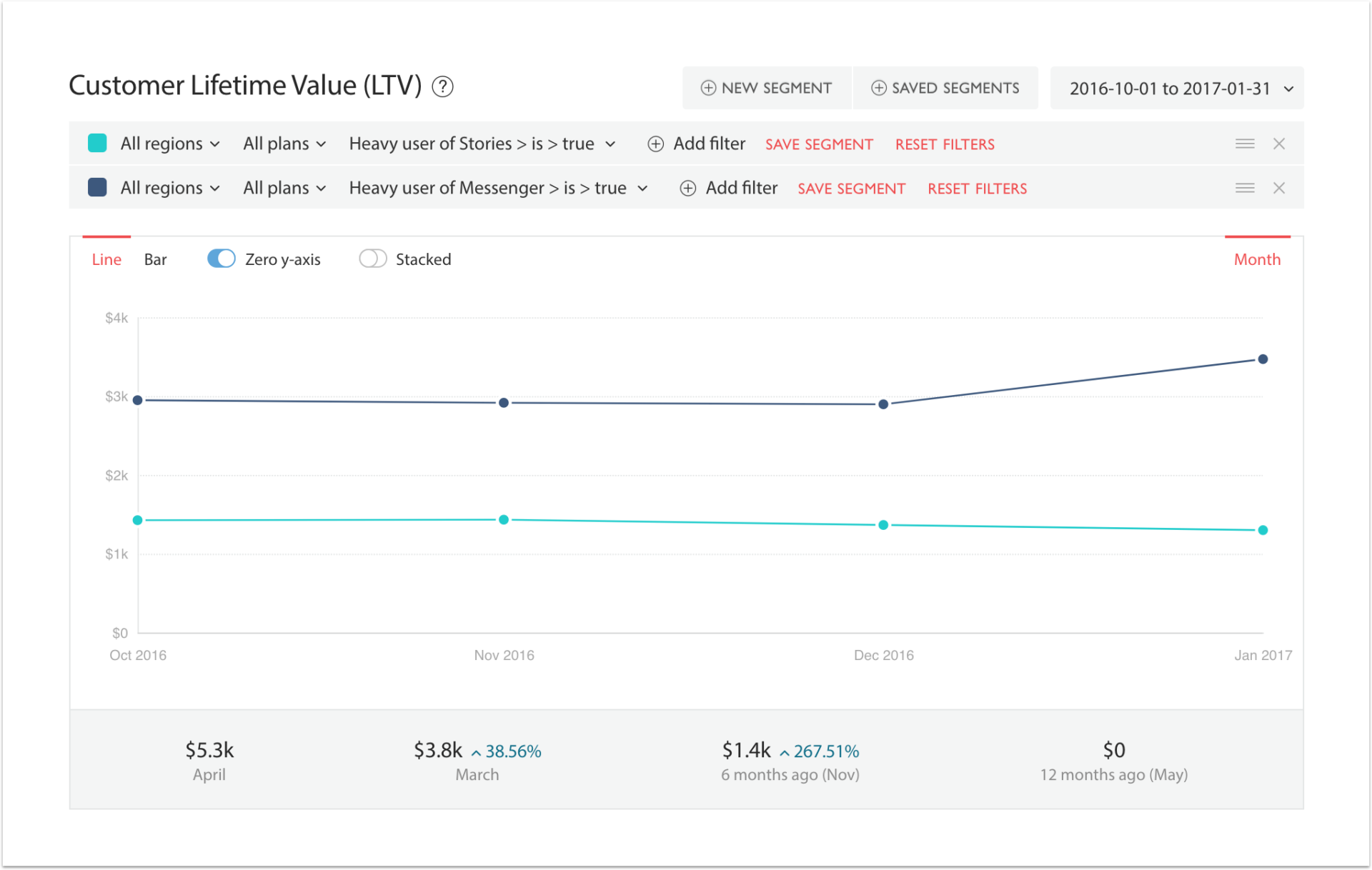Click the plus icon beside New Segment
Screen dimensions: 1372x870
(708, 87)
